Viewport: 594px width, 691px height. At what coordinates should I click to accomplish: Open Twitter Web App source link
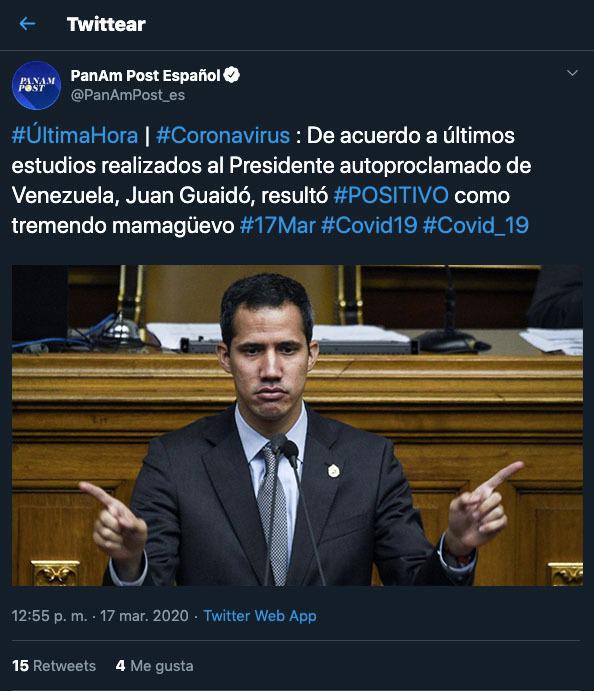click(260, 616)
